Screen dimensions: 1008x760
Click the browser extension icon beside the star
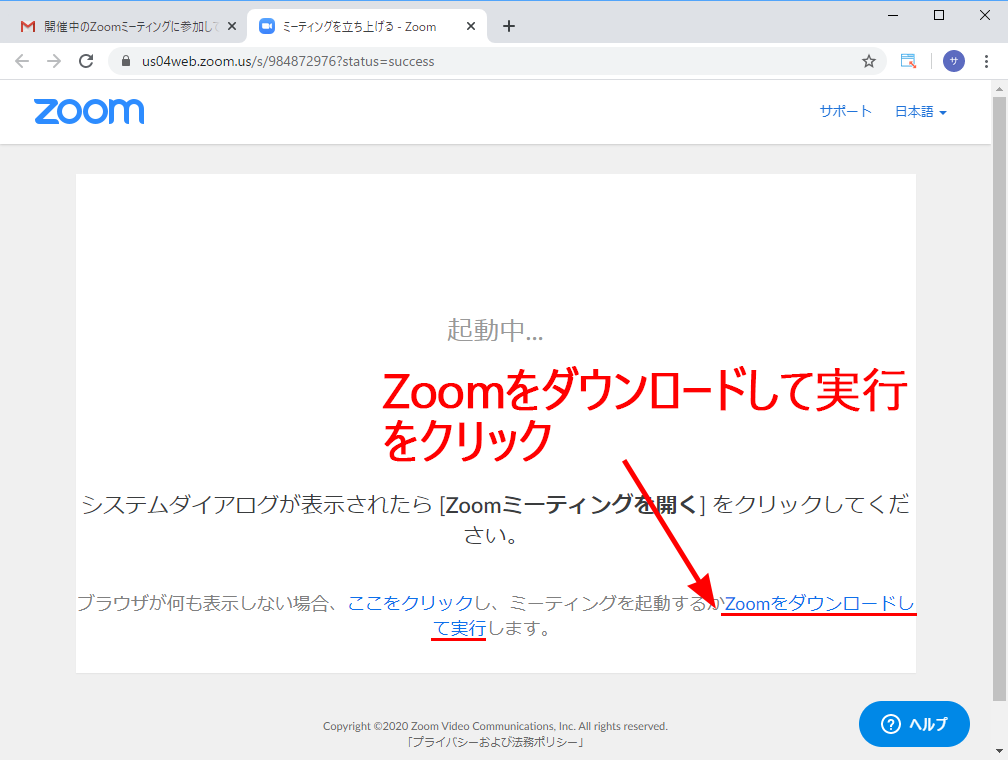908,61
